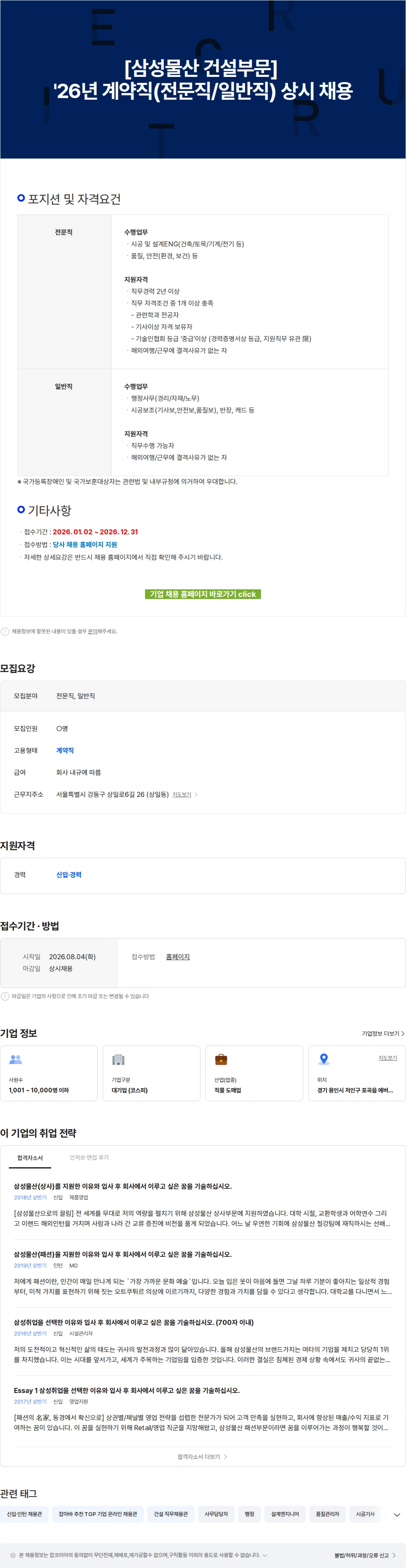
Task: Click 지도보기 next to work address
Action: [185, 794]
